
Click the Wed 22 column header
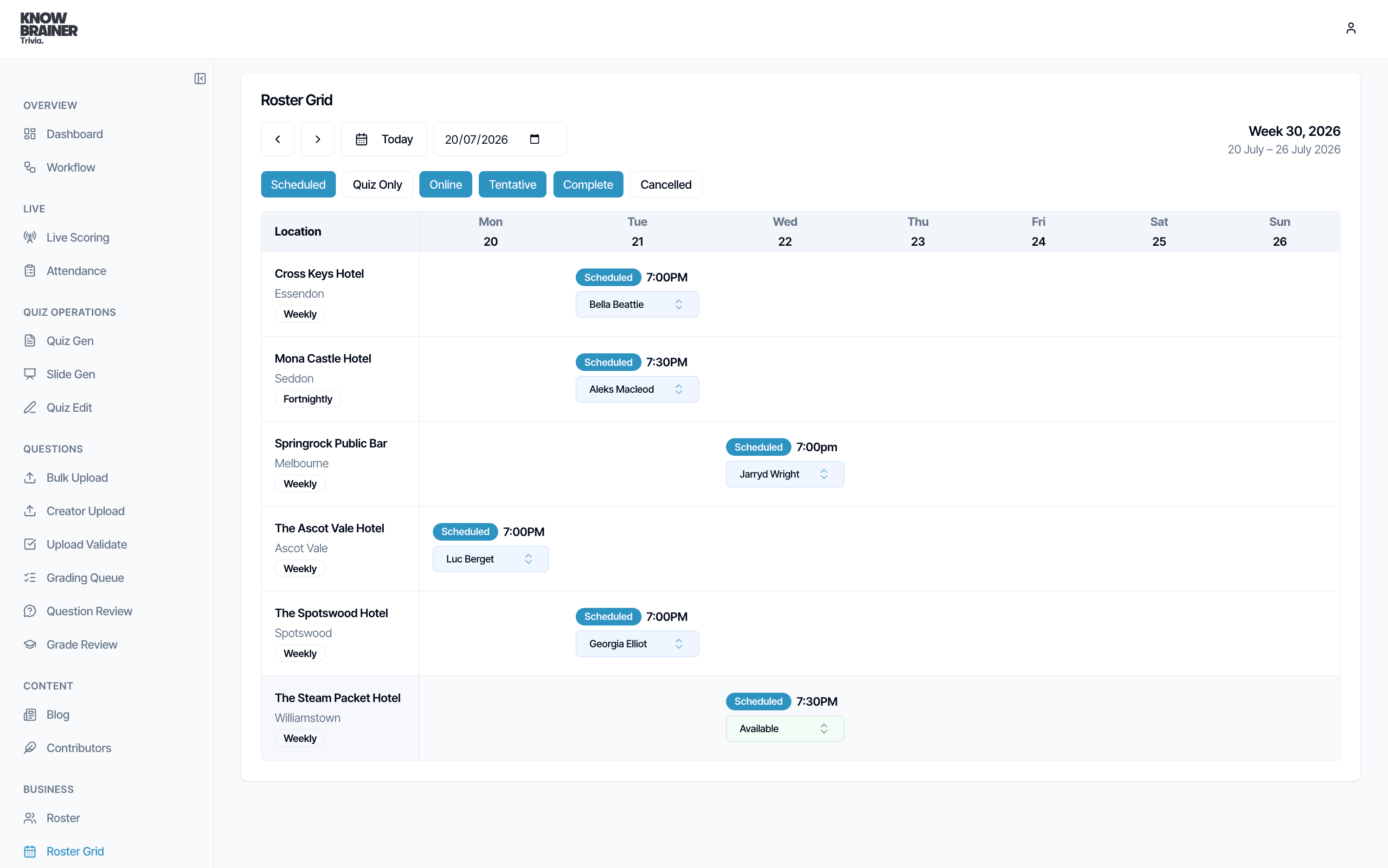coord(784,231)
